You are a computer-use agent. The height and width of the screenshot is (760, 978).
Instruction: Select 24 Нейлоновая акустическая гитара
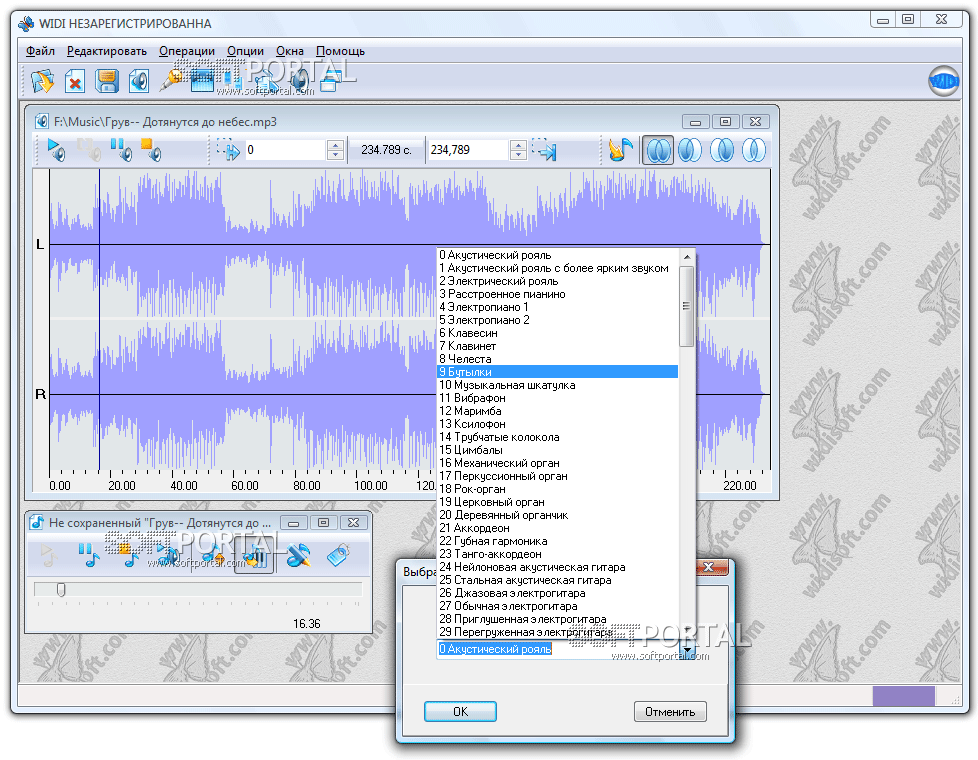[558, 567]
